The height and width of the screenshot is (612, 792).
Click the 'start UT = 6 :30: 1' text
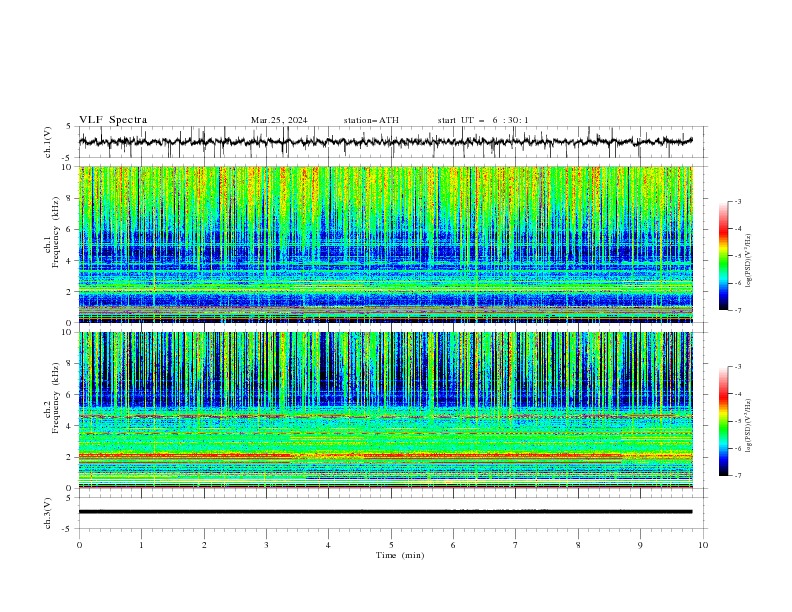click(483, 120)
